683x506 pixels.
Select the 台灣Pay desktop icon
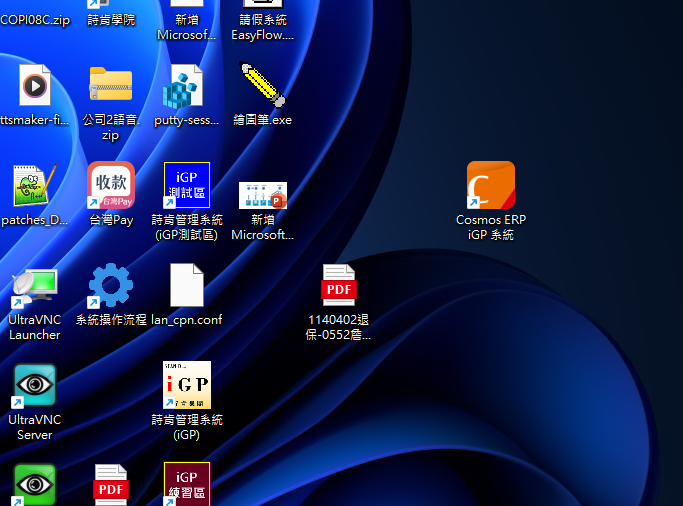(111, 185)
